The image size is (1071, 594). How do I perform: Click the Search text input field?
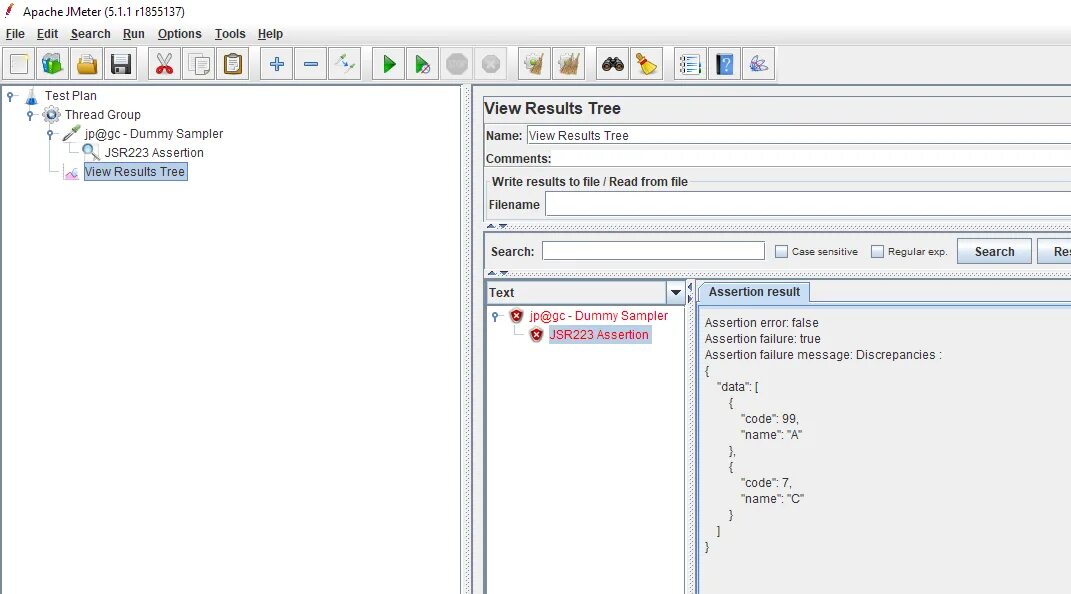click(x=653, y=251)
